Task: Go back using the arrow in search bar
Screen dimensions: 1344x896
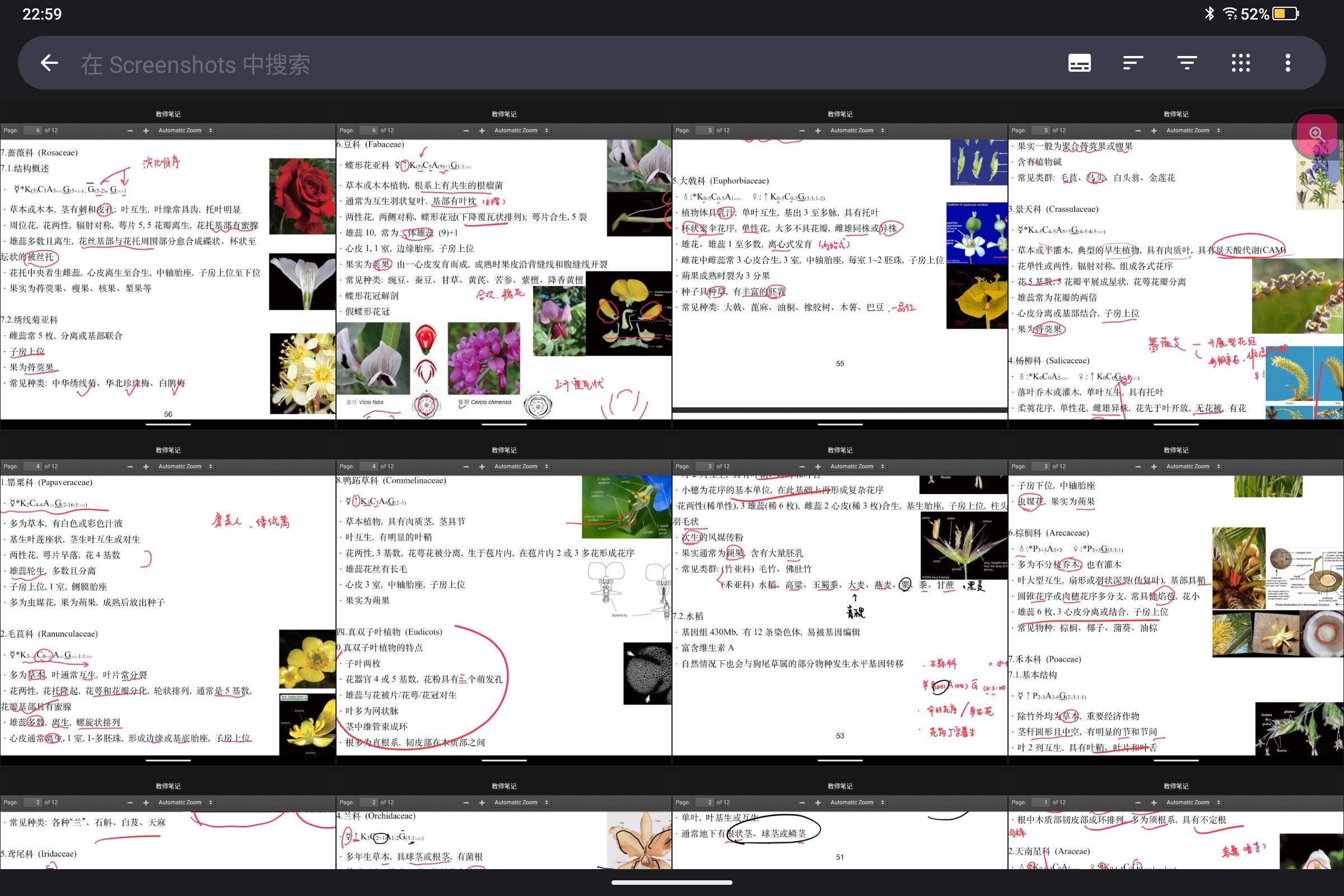Action: coord(50,63)
